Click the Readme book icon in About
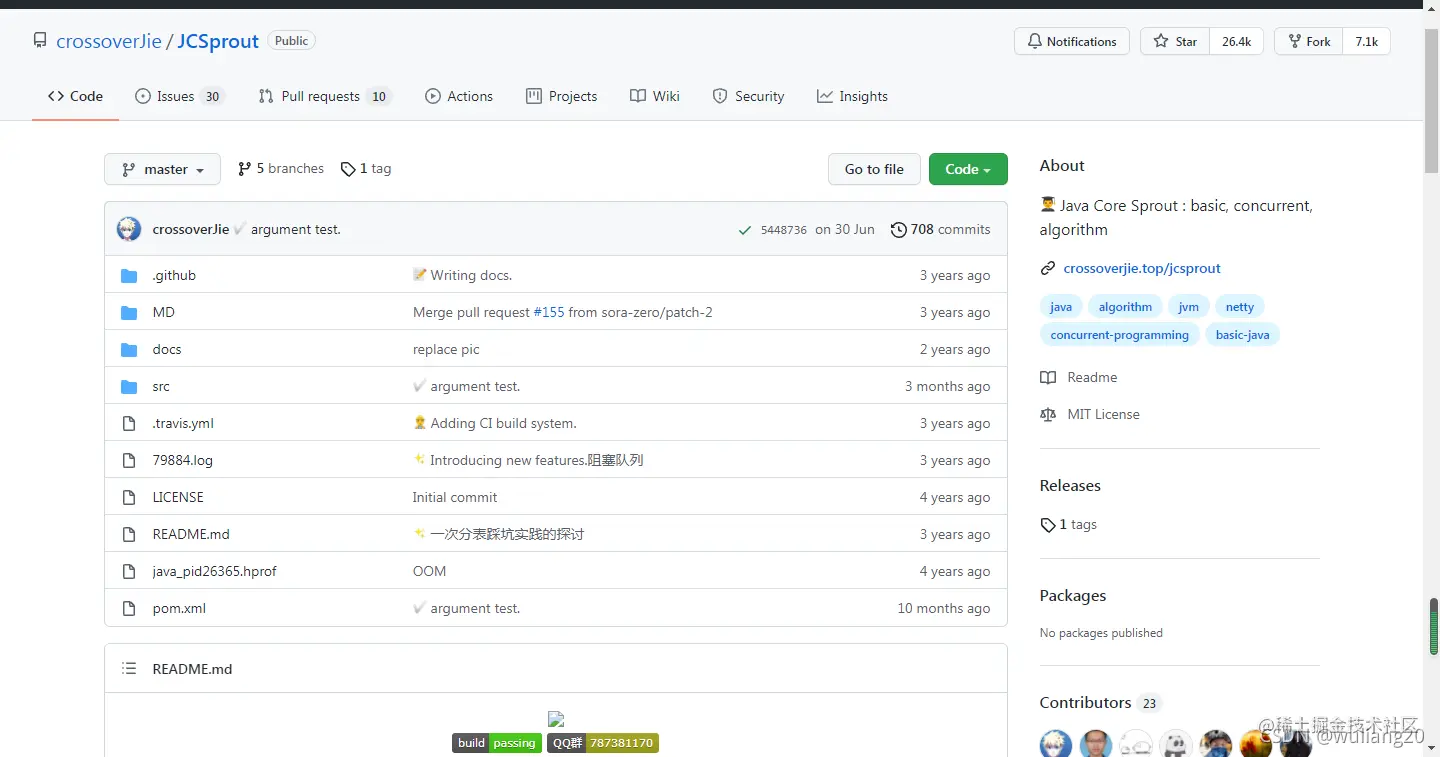The width and height of the screenshot is (1440, 757). [1048, 377]
